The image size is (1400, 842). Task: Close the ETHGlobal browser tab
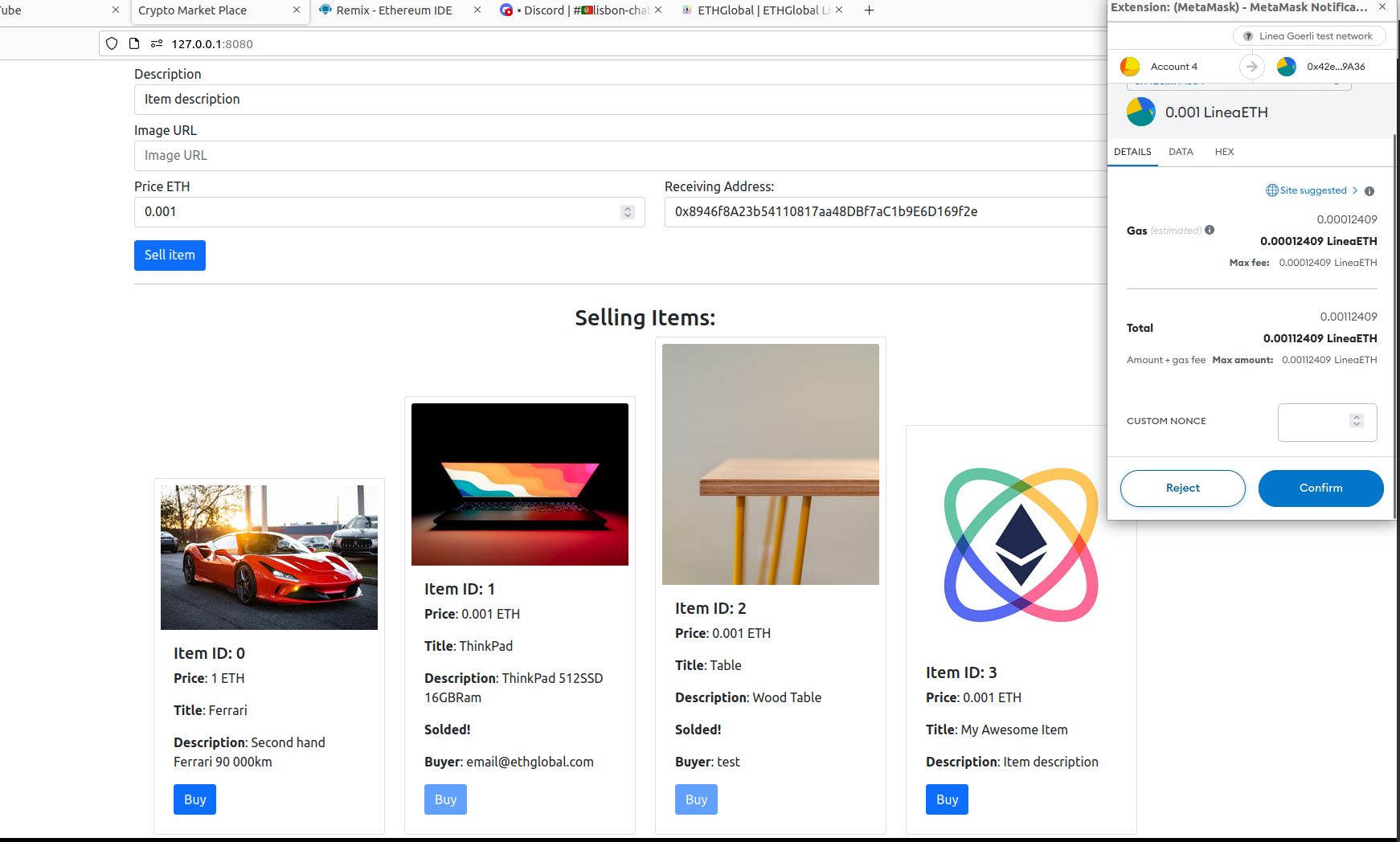point(839,10)
